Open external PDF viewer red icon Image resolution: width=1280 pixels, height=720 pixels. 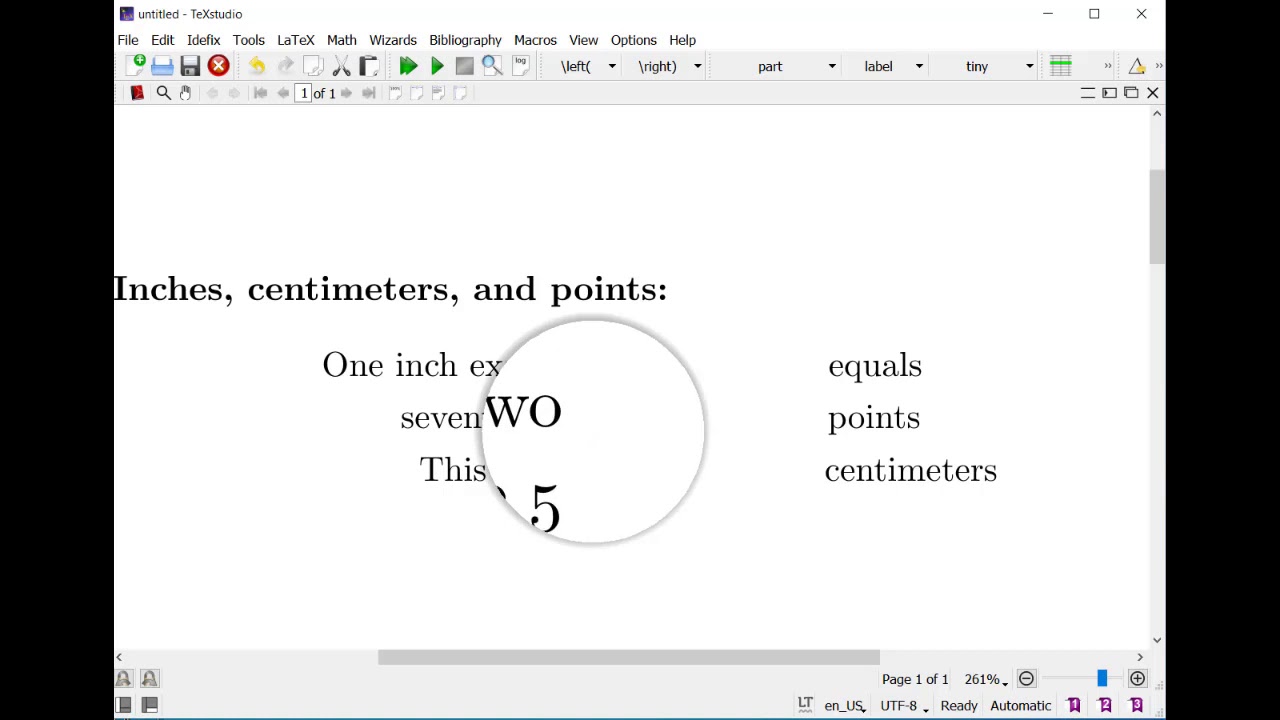(x=137, y=93)
